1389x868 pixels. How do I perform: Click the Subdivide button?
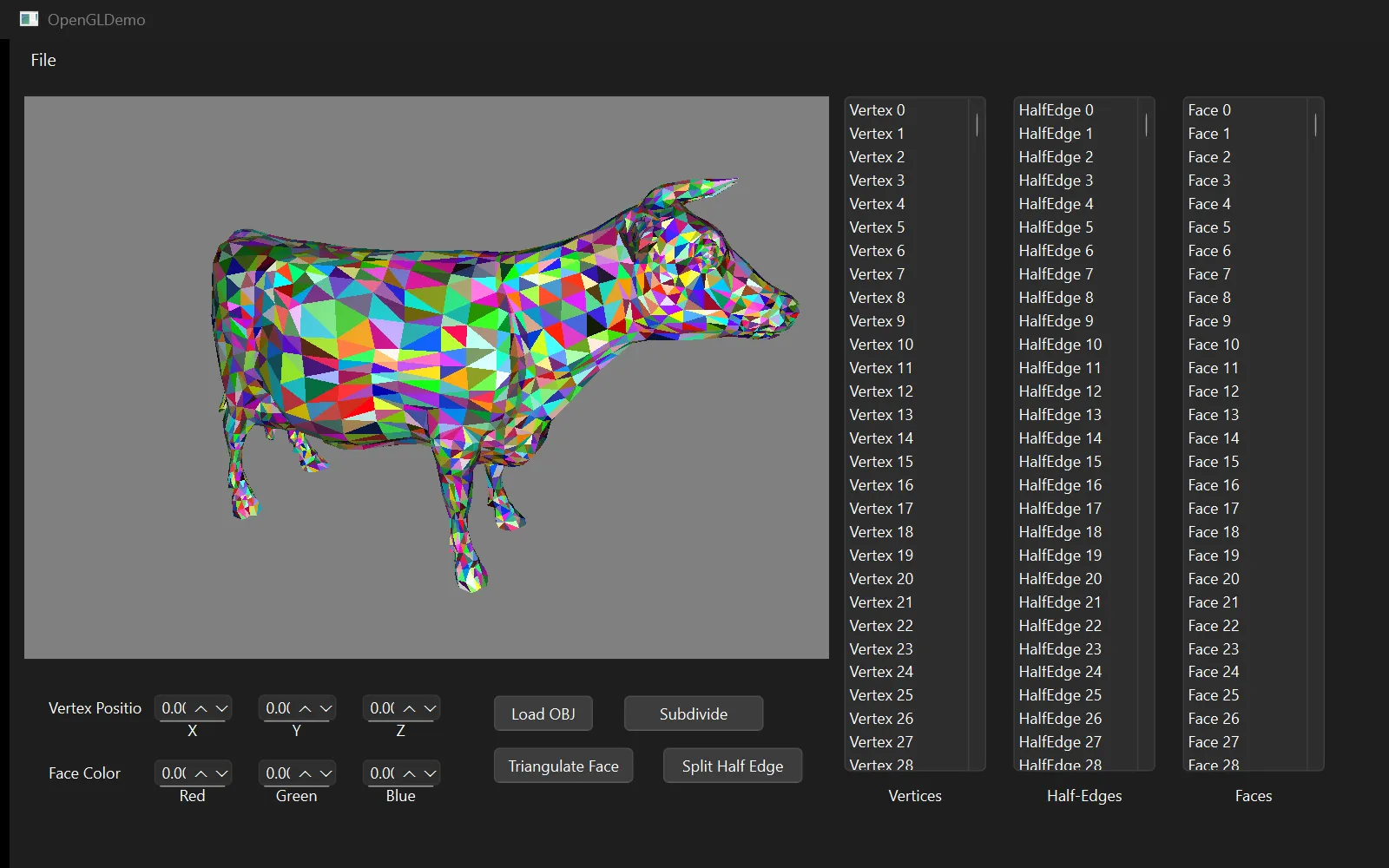point(694,713)
